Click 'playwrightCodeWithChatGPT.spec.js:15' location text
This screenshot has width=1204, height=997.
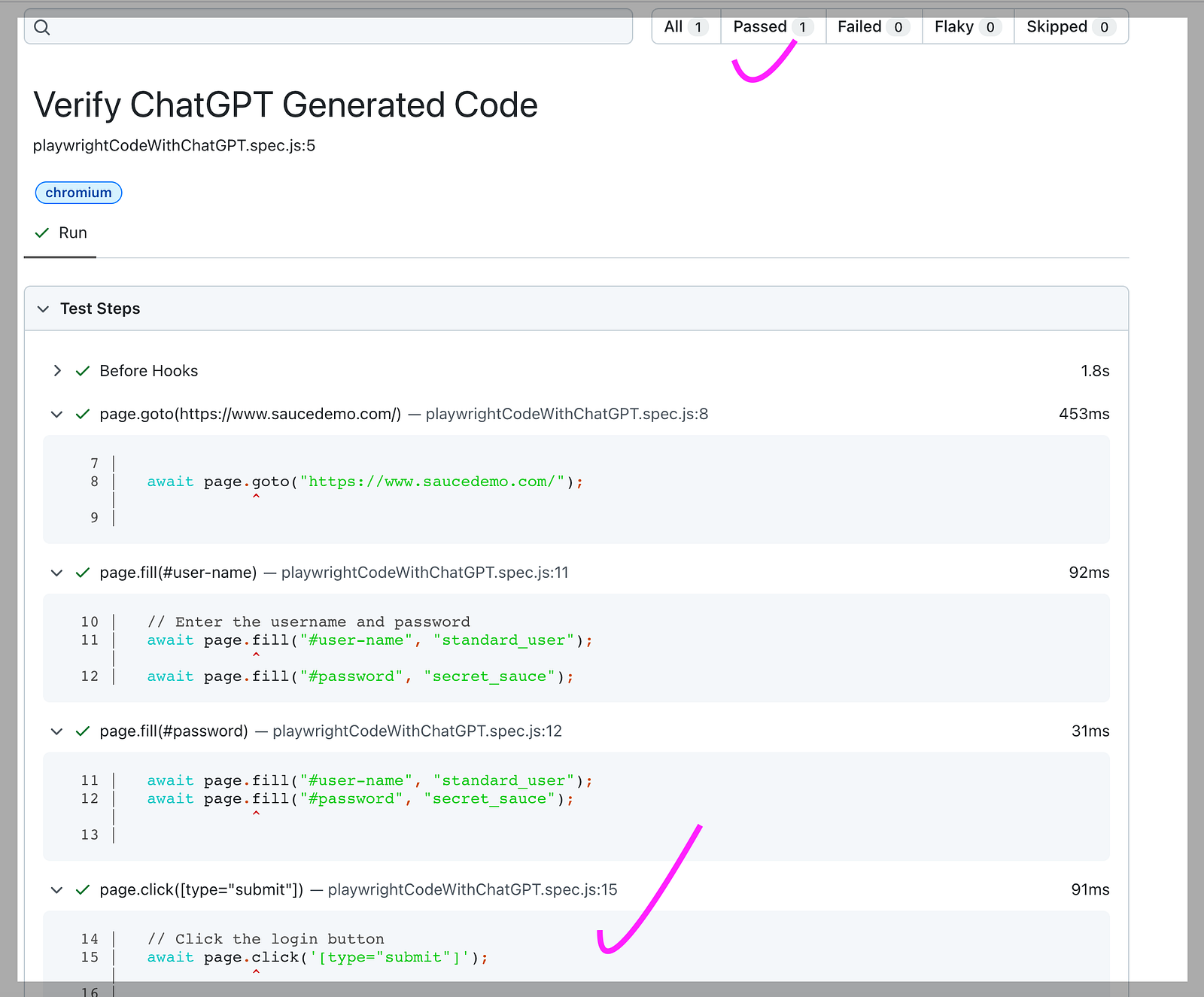tap(473, 890)
